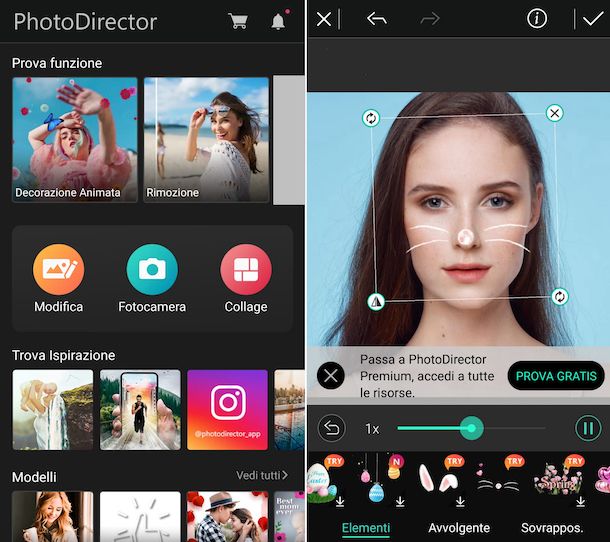Image resolution: width=610 pixels, height=542 pixels.
Task: Open the Decorazione Animata feature card
Action: point(75,139)
